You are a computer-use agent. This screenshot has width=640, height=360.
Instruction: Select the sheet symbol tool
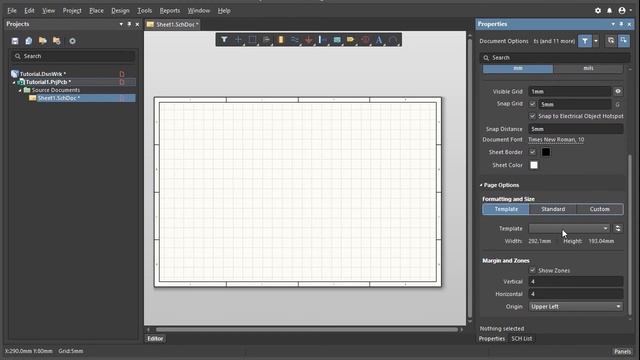(x=337, y=40)
